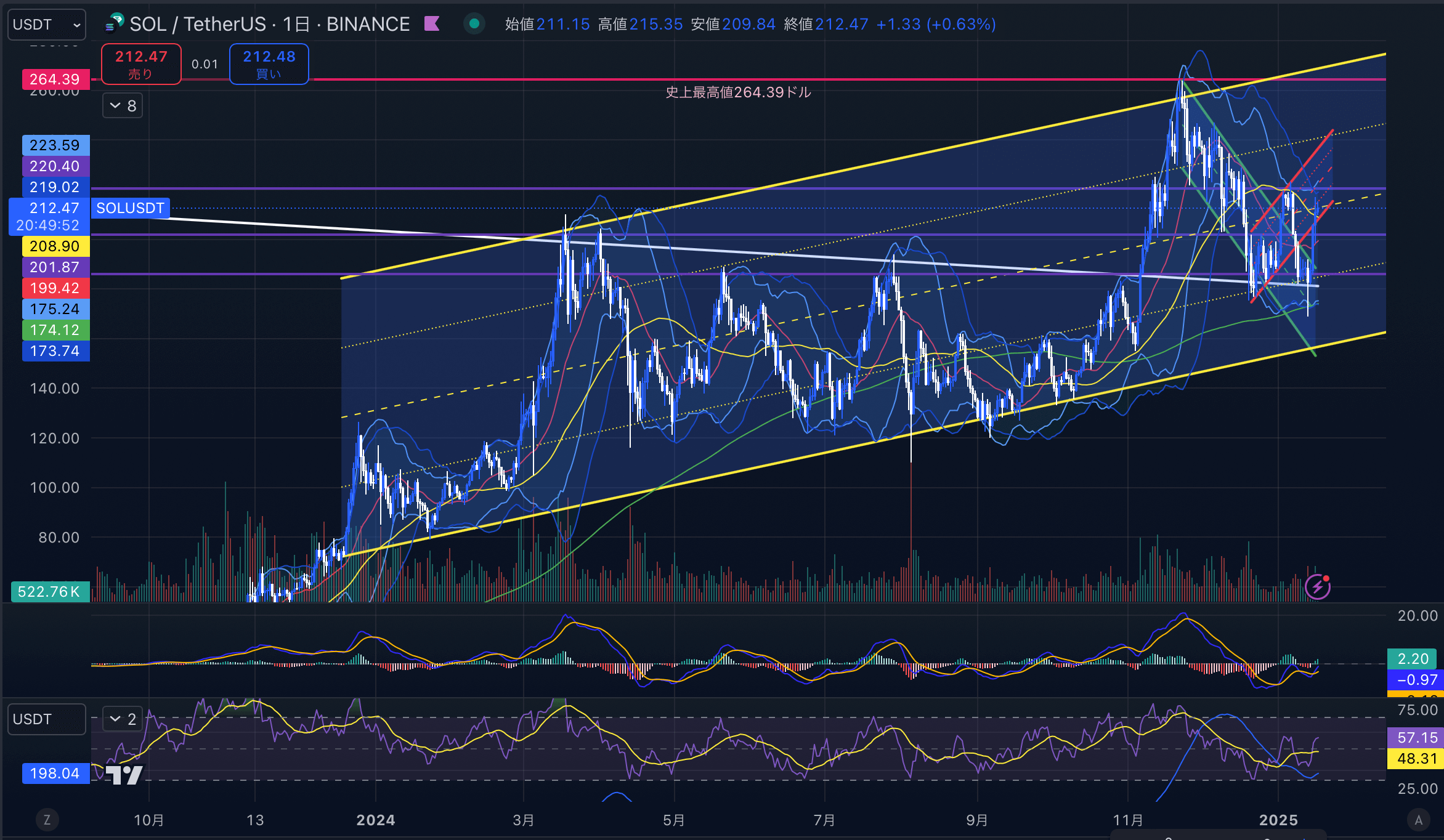Click the Z timezone button at bottom left
The image size is (1444, 840).
47,820
